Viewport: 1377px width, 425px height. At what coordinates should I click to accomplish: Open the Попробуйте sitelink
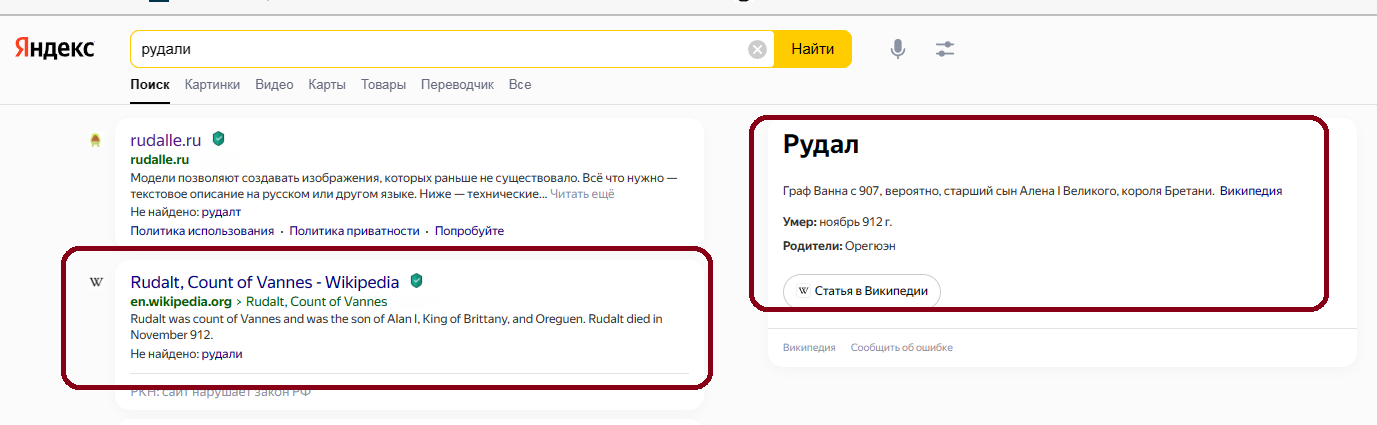[469, 231]
